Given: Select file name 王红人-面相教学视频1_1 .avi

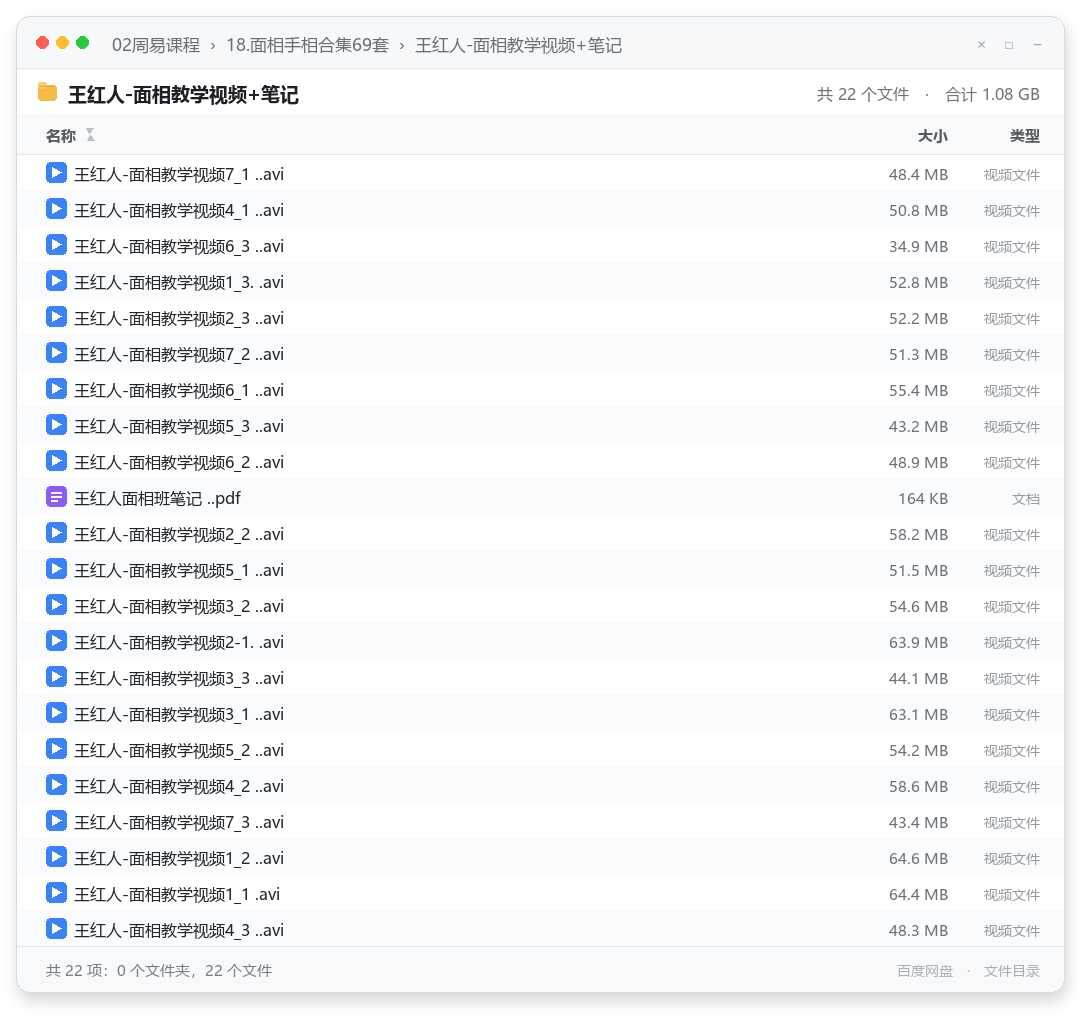Looking at the screenshot, I should [x=176, y=894].
